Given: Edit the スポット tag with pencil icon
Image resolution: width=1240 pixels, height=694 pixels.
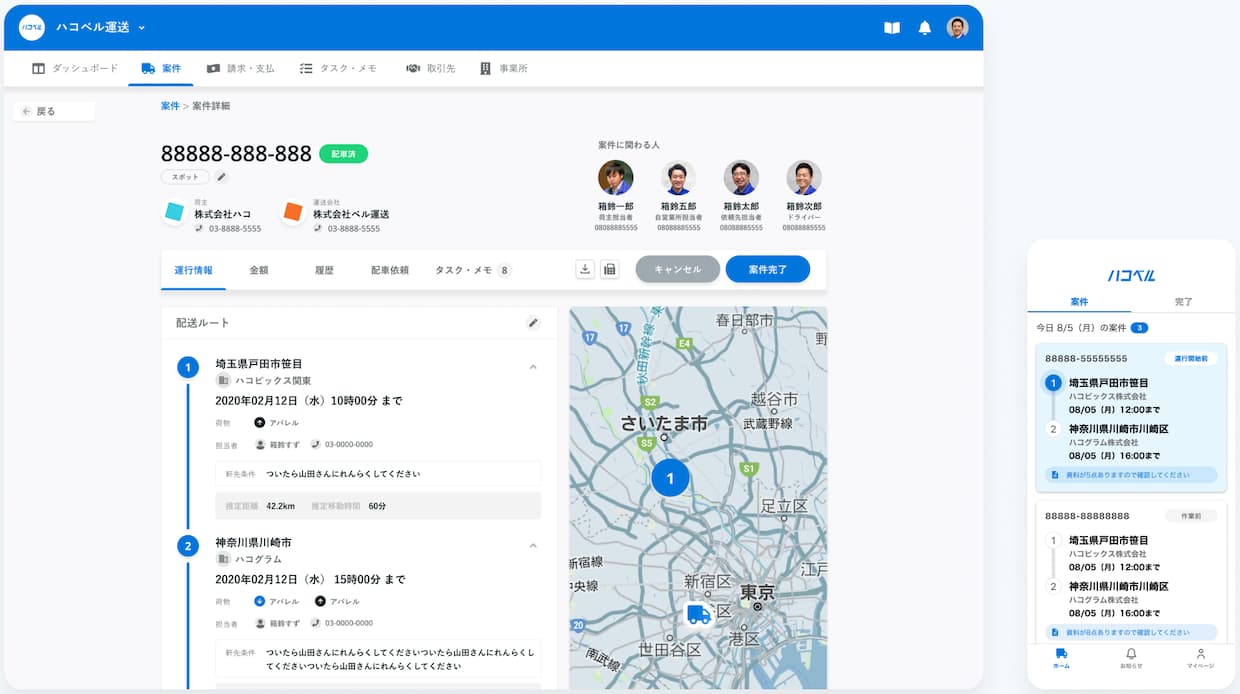Looking at the screenshot, I should coord(221,177).
